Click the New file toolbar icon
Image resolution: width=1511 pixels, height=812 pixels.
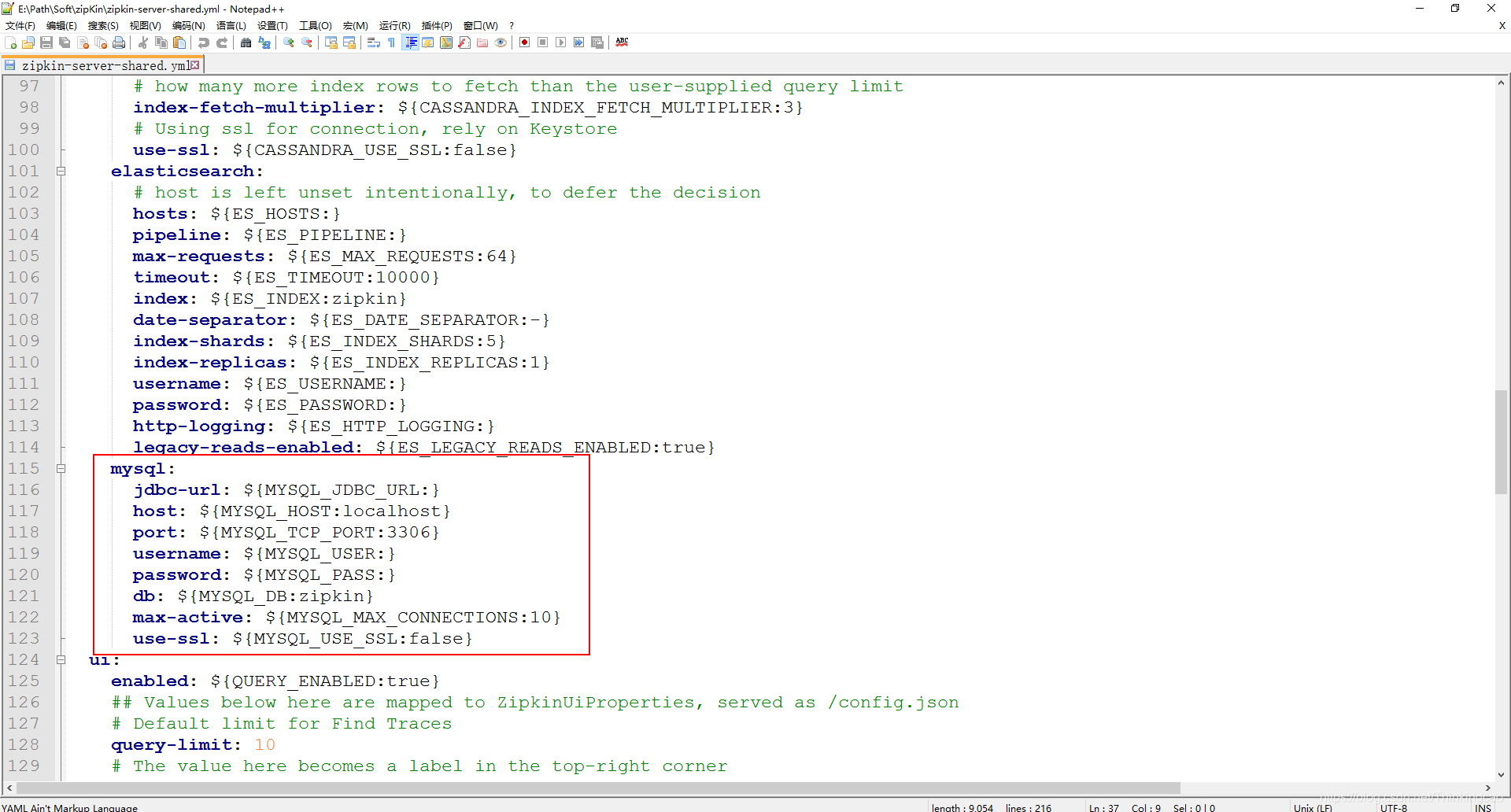tap(11, 42)
